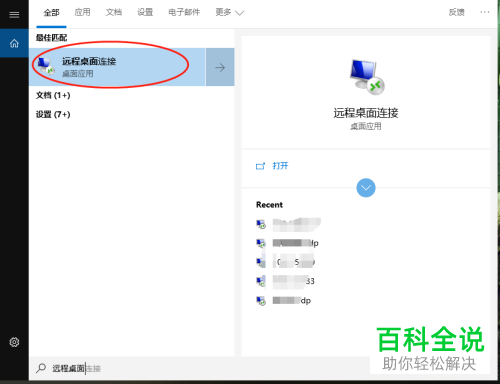Click the RDP icon of the 'fp' entry
Image resolution: width=500 pixels, height=384 pixels.
click(x=261, y=243)
